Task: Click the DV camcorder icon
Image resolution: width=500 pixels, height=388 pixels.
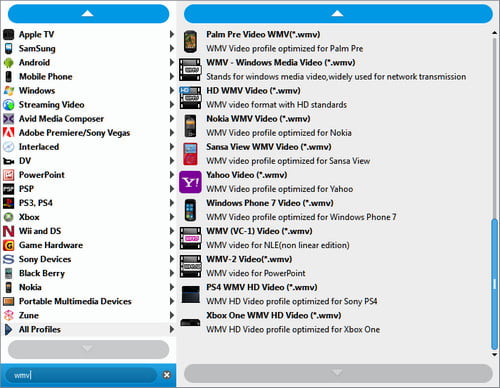Action: tap(9, 161)
